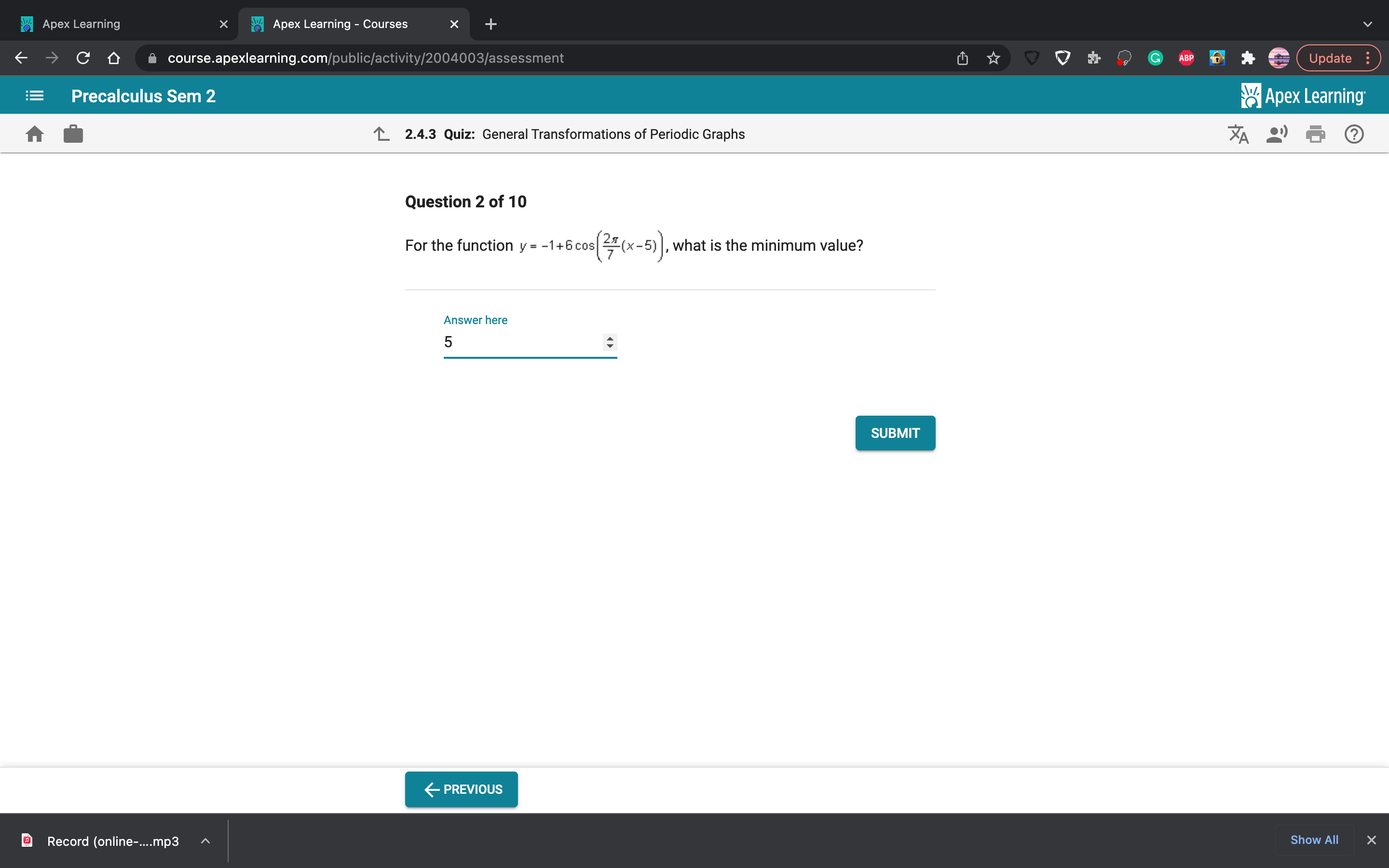
Task: Show All downloads
Action: coord(1314,840)
